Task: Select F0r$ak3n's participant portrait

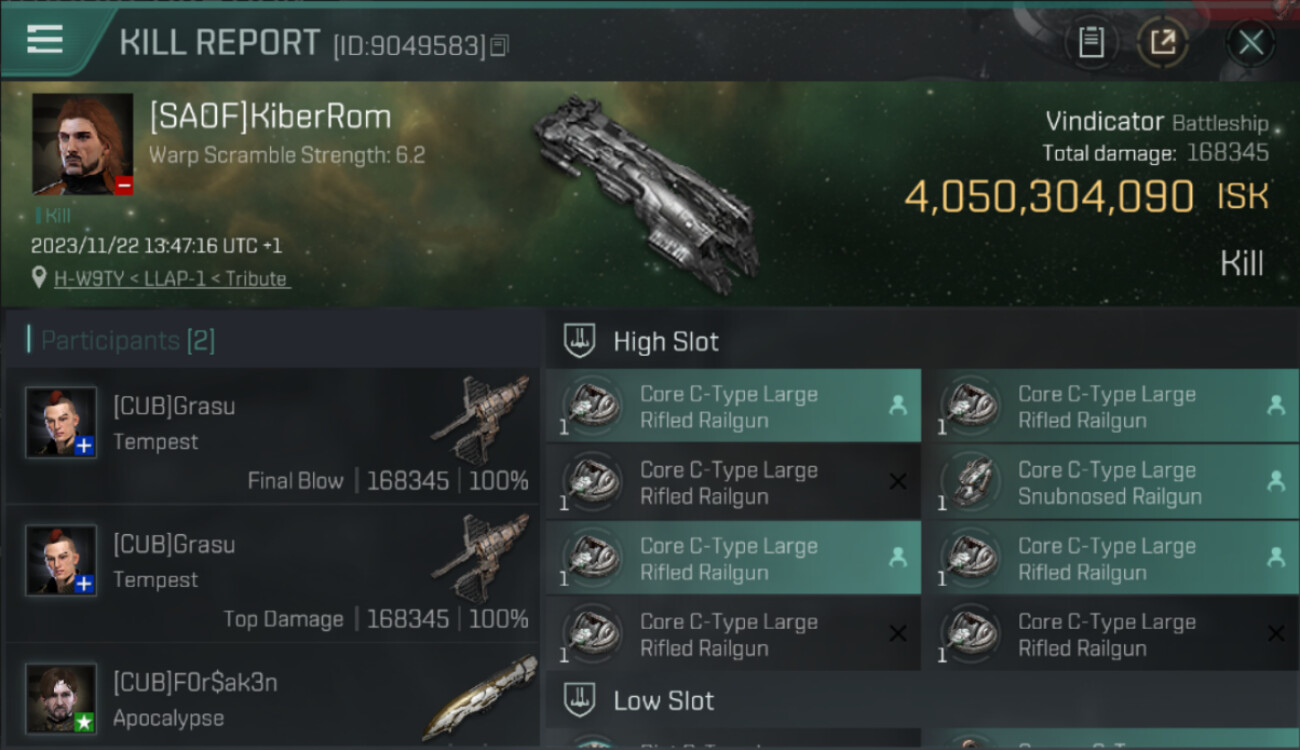Action: (x=62, y=698)
